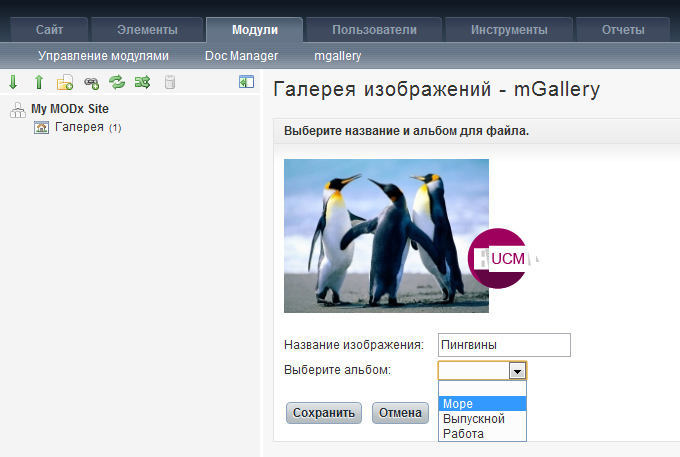Choose Работа from the album list
The height and width of the screenshot is (457, 680).
pyautogui.click(x=483, y=434)
